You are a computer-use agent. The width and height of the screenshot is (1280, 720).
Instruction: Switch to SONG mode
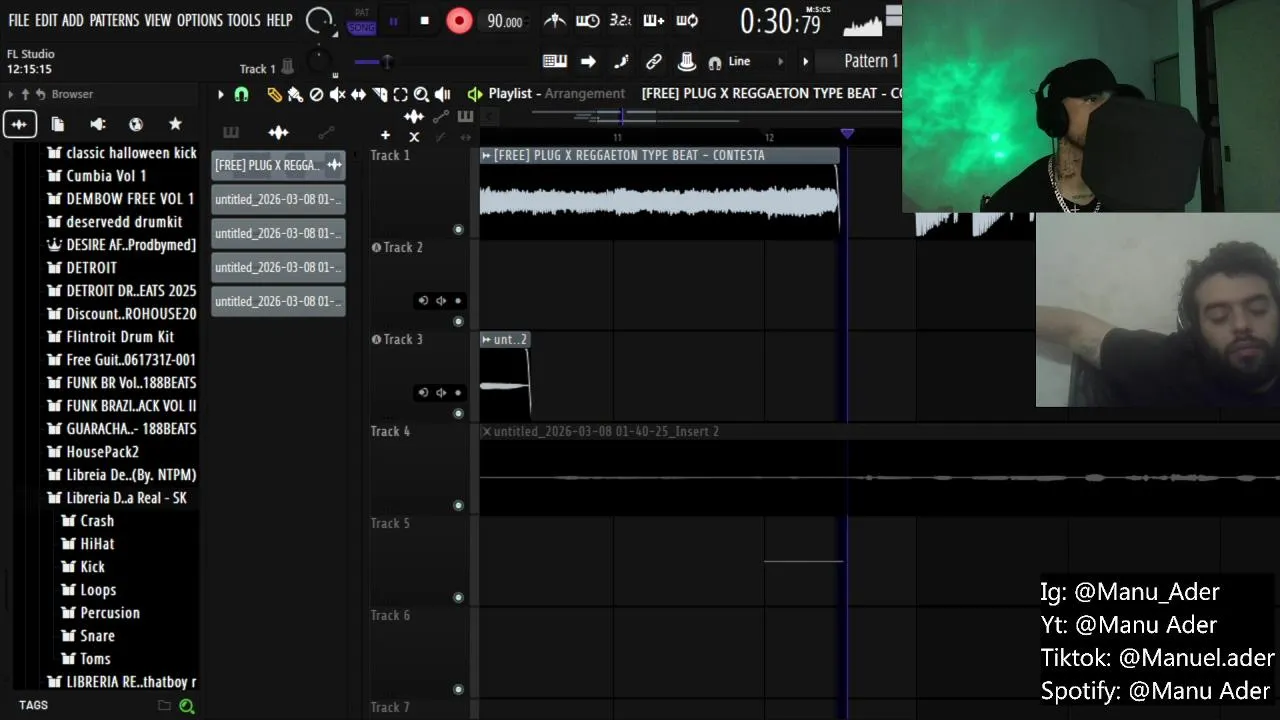click(361, 27)
